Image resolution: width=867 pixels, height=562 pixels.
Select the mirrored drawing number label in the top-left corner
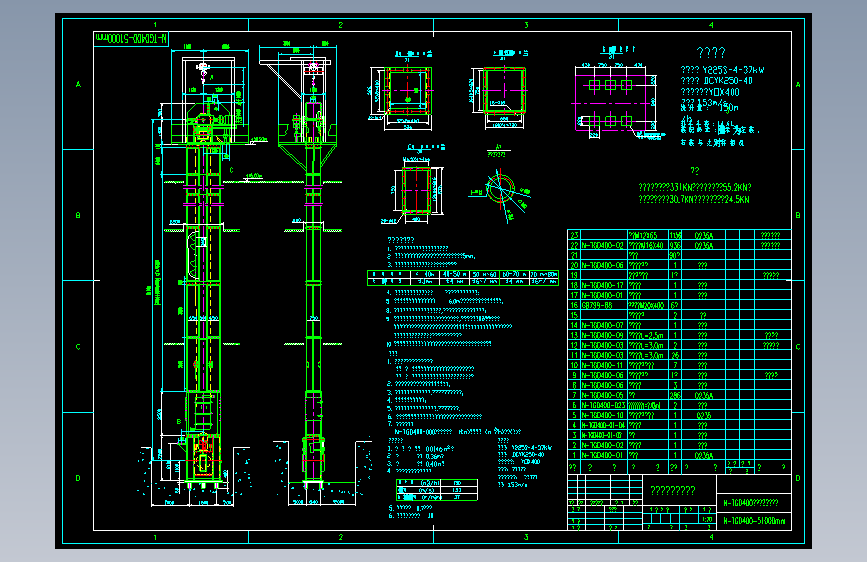[x=131, y=39]
